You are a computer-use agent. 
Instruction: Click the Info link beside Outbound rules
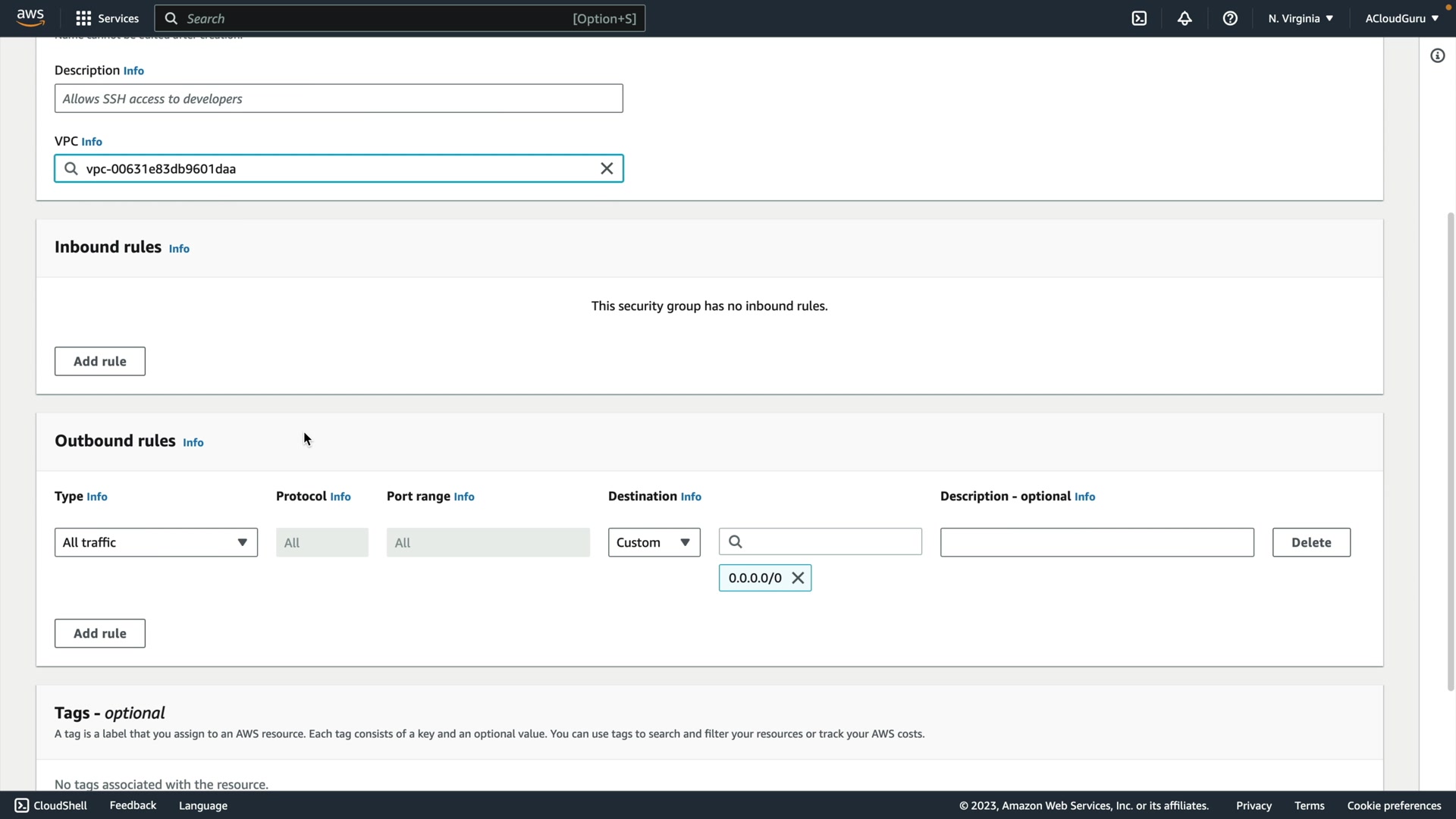[193, 442]
